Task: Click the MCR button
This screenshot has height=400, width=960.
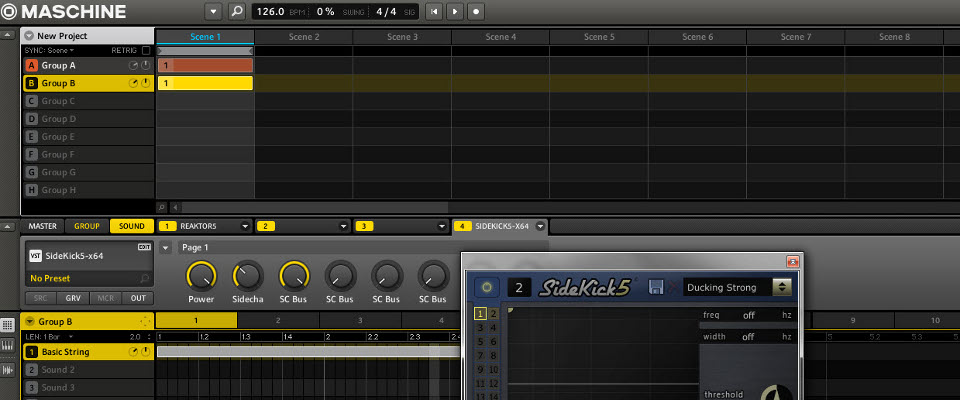Action: [x=105, y=298]
